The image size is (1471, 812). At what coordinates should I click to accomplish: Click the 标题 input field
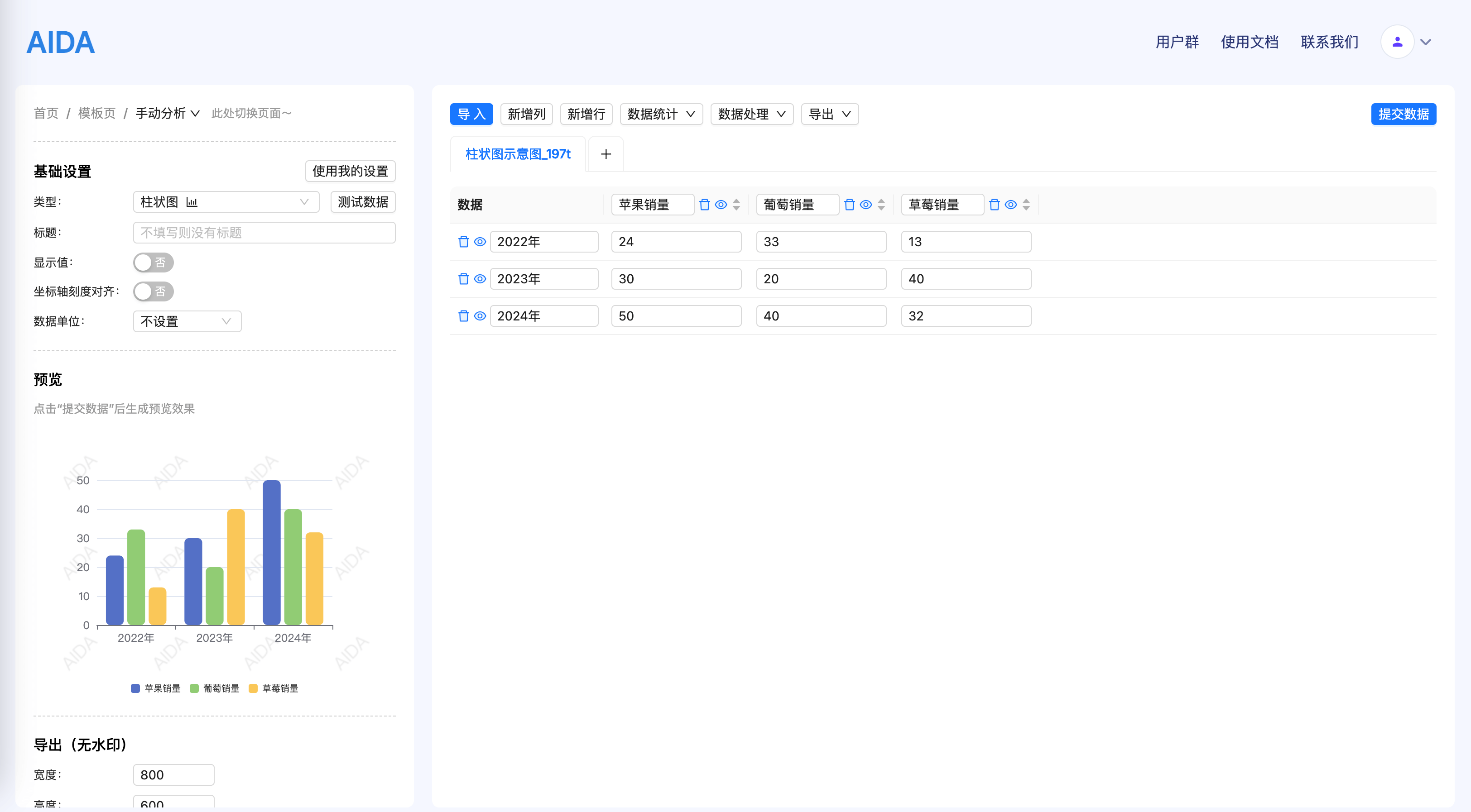click(264, 233)
